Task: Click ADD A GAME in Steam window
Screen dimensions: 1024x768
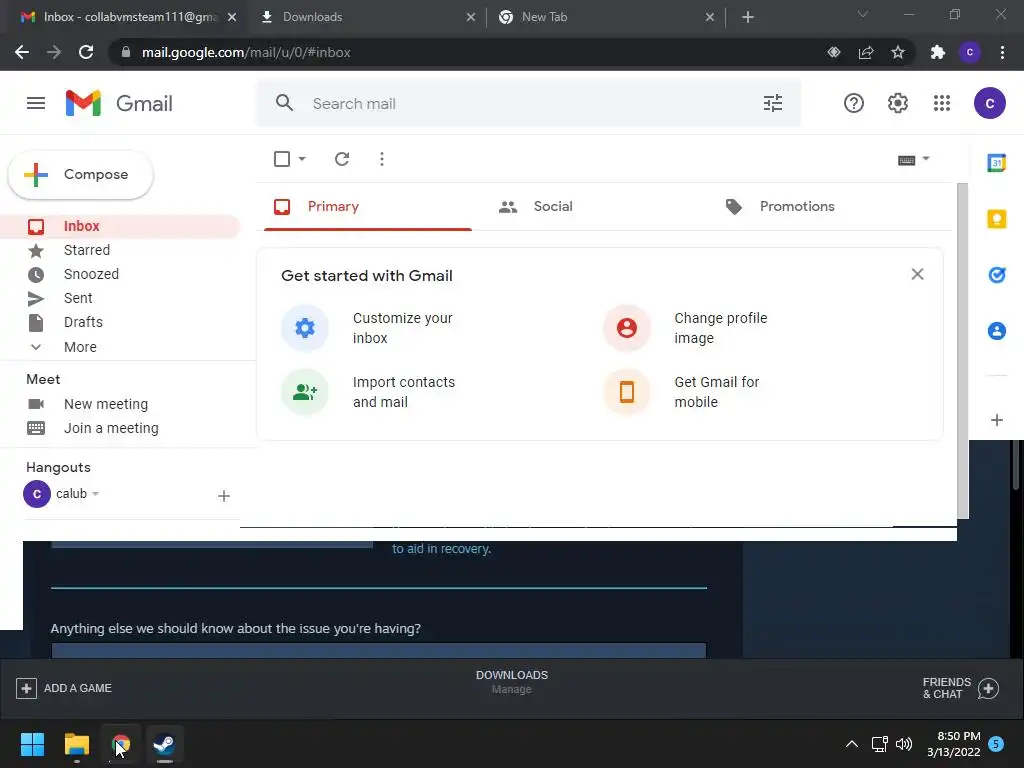Action: point(64,688)
